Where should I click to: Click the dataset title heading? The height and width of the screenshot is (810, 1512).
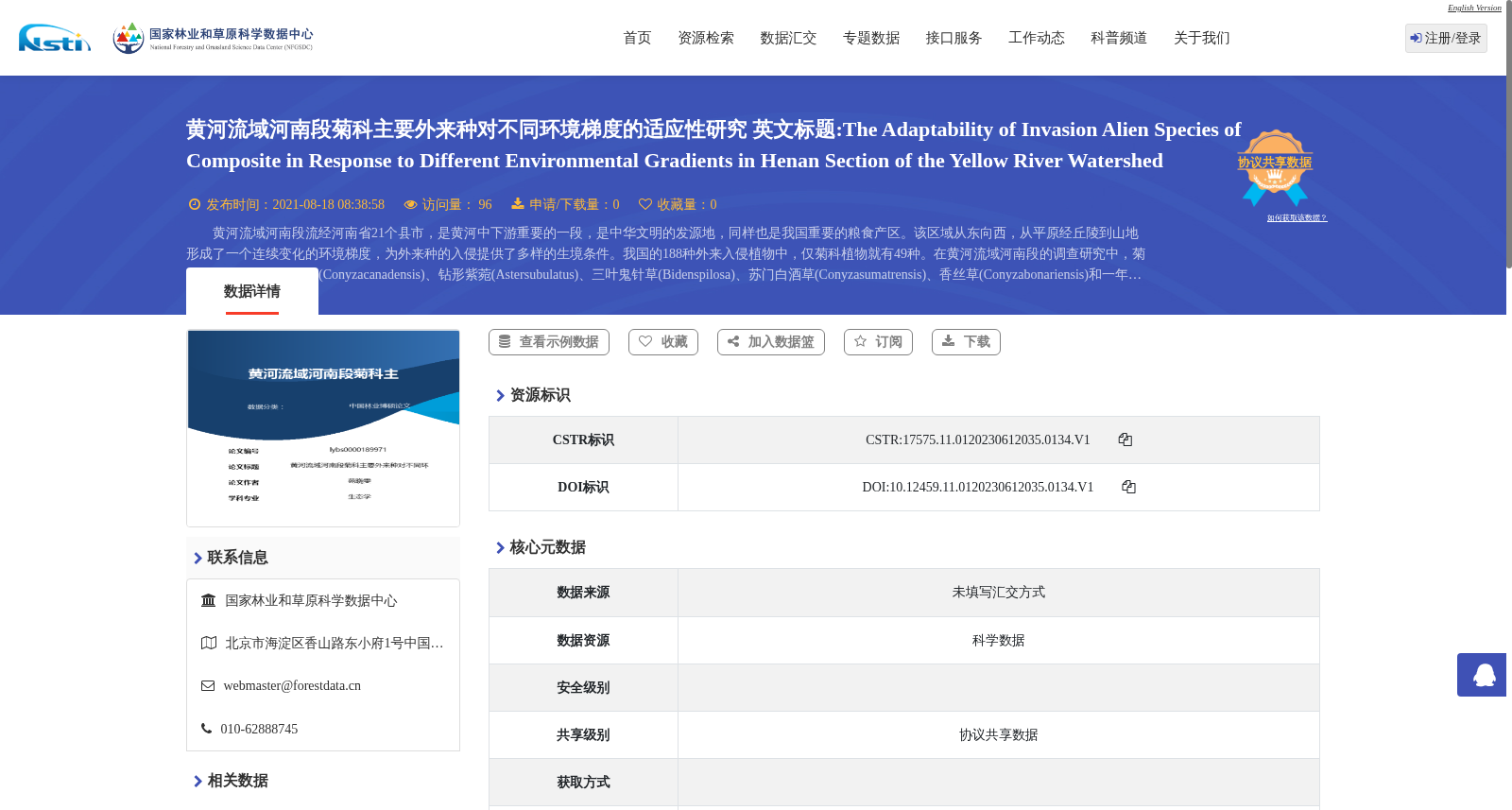pyautogui.click(x=713, y=145)
